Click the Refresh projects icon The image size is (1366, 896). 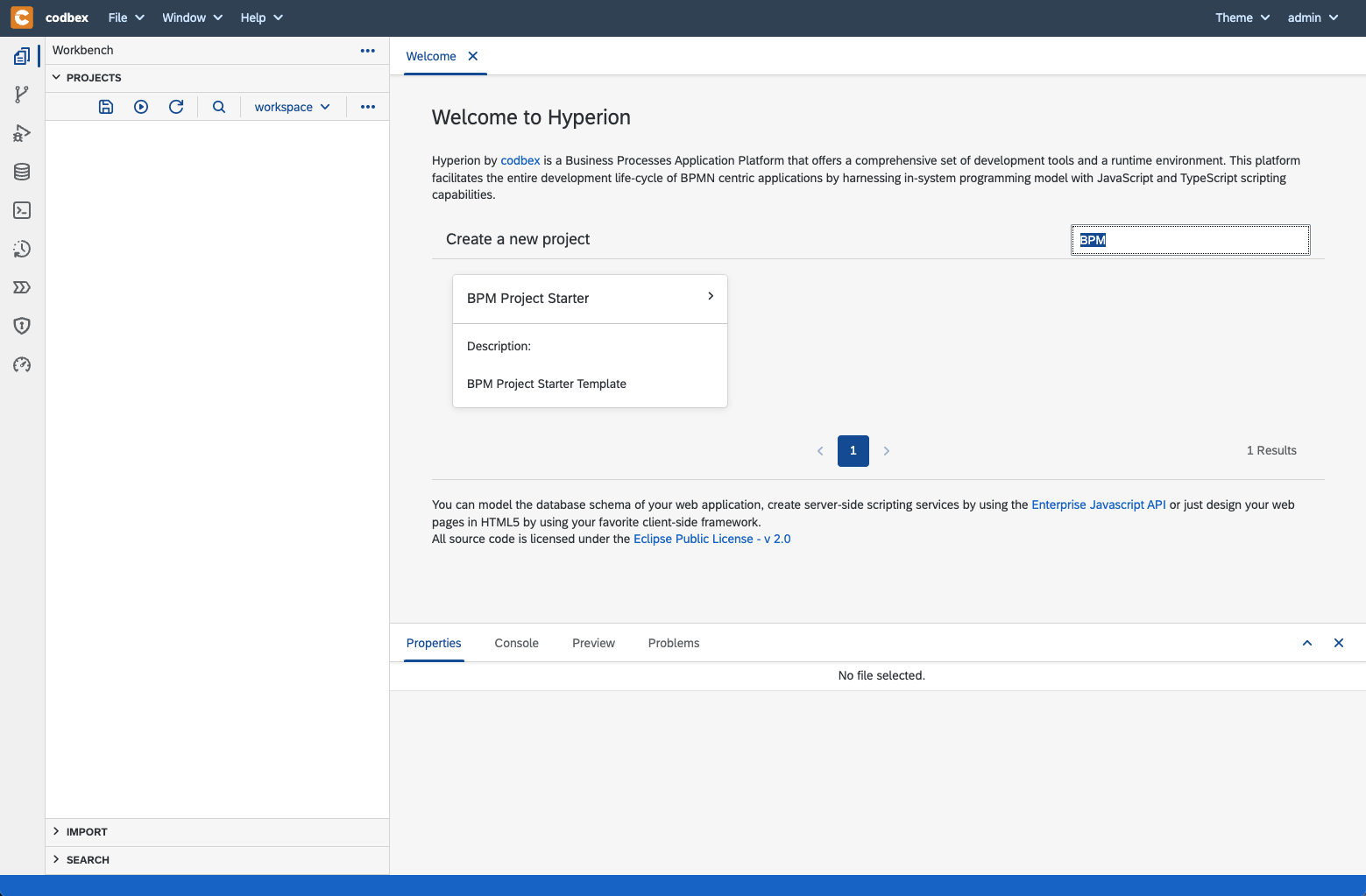tap(176, 107)
